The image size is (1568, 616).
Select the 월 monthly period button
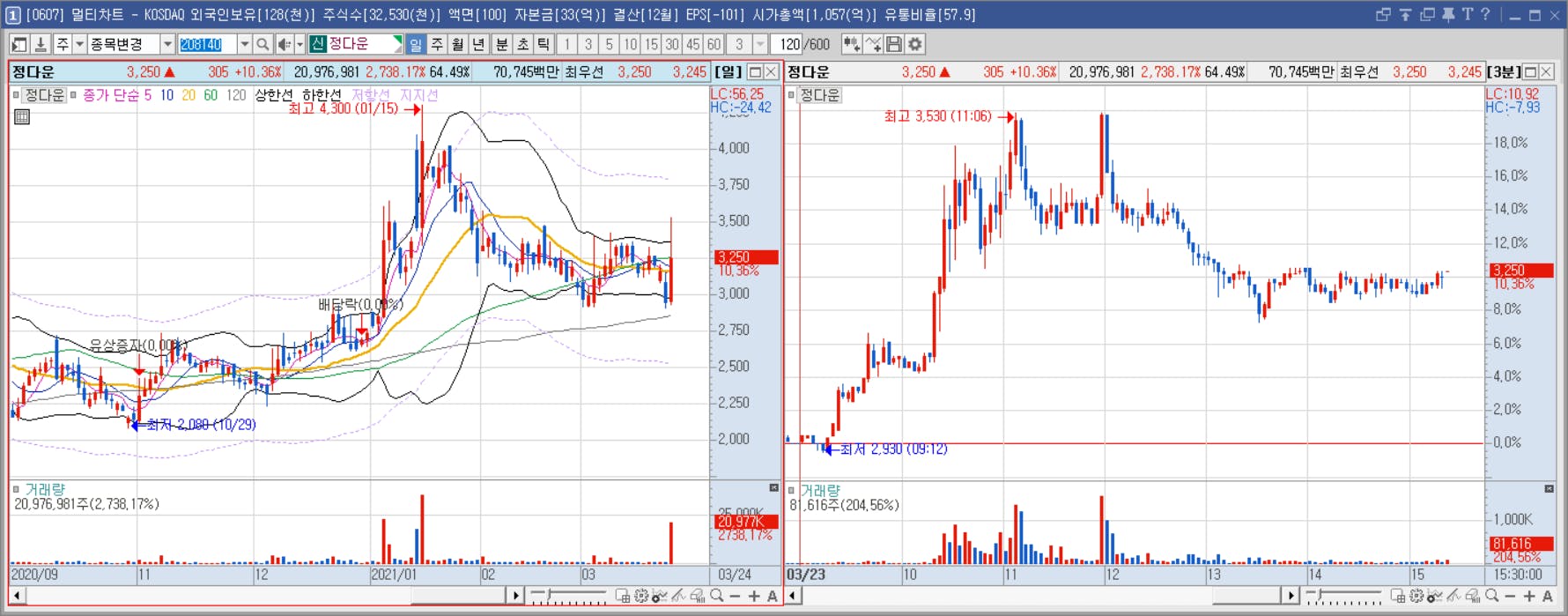click(x=458, y=44)
